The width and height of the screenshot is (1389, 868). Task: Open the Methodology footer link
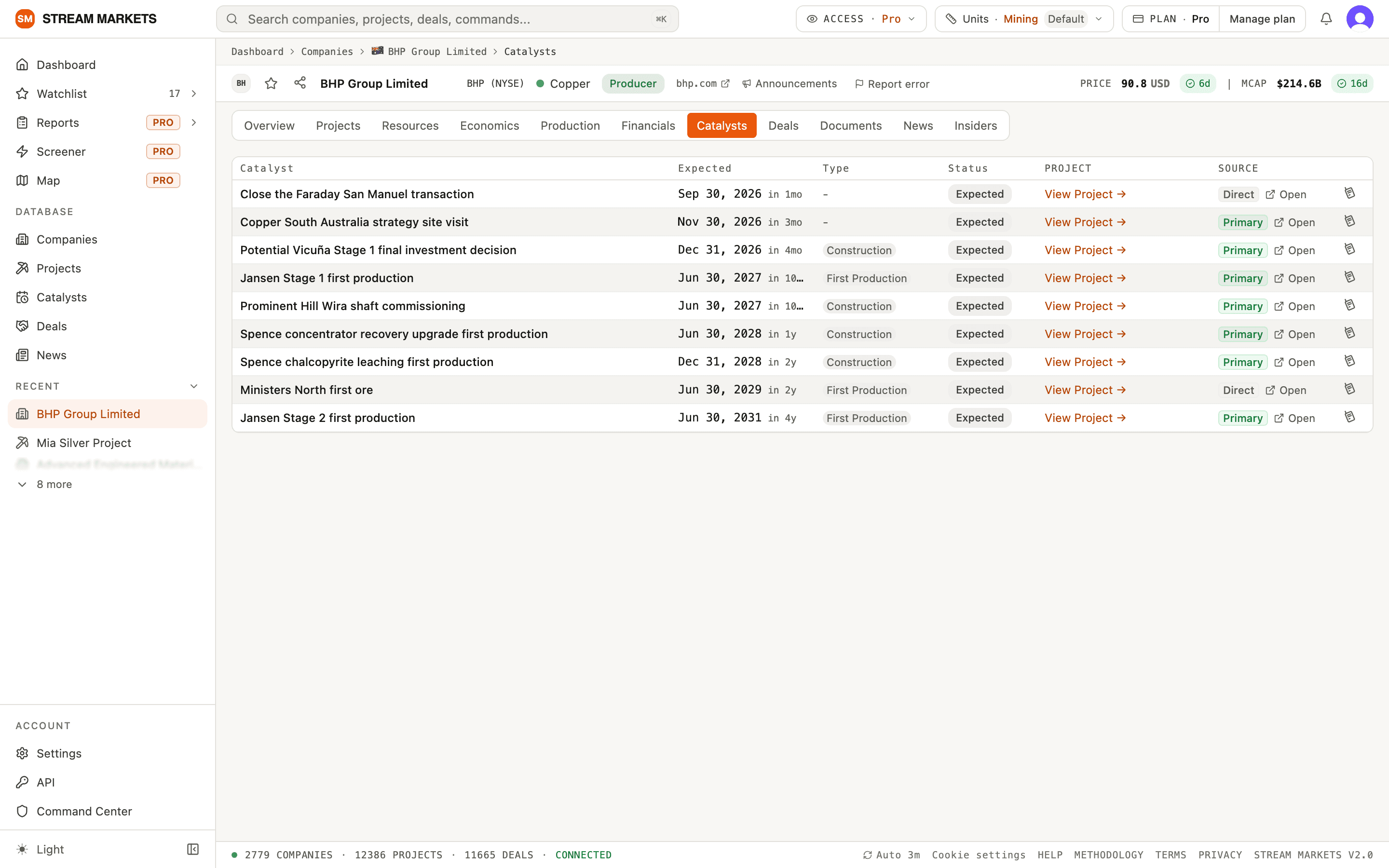pyautogui.click(x=1108, y=855)
